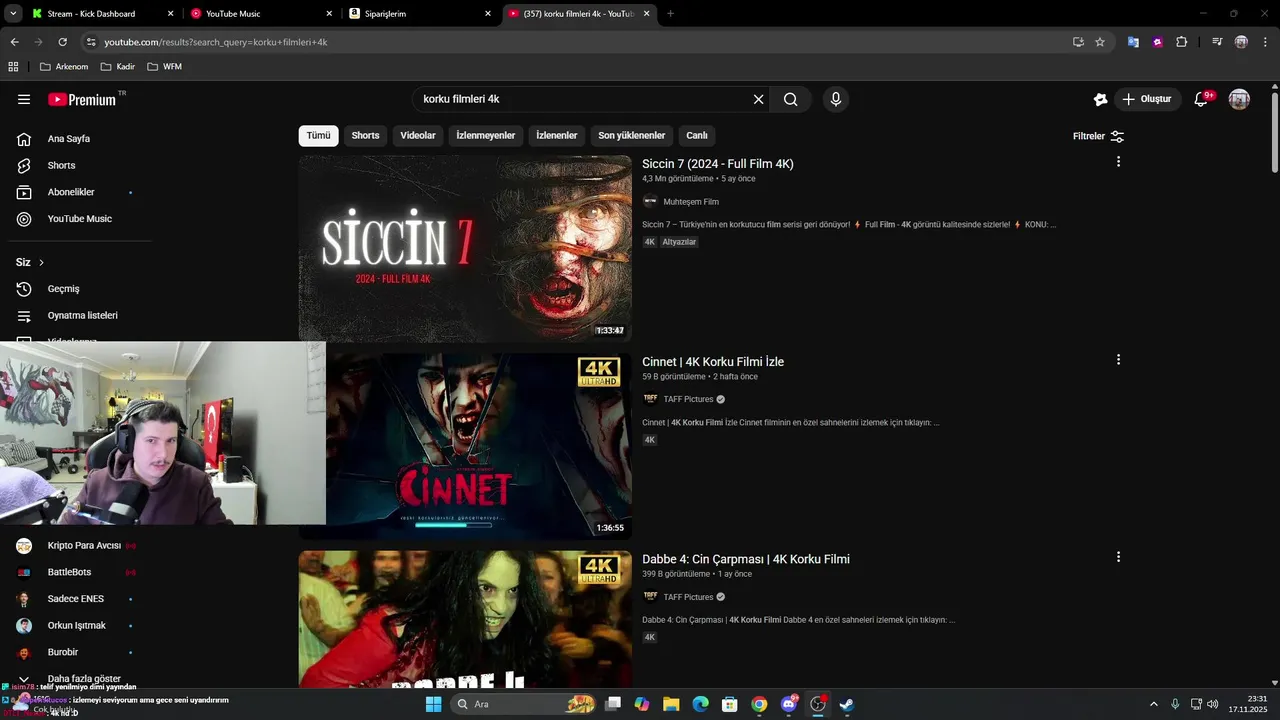The width and height of the screenshot is (1280, 720).
Task: Open the YouTube hamburger guide menu
Action: (x=24, y=99)
